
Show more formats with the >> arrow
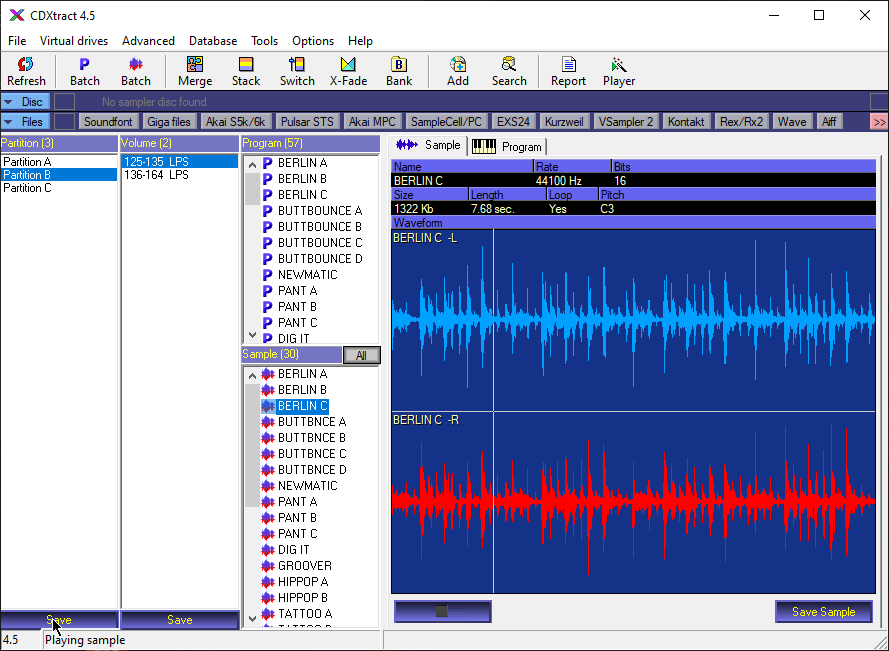pos(879,122)
